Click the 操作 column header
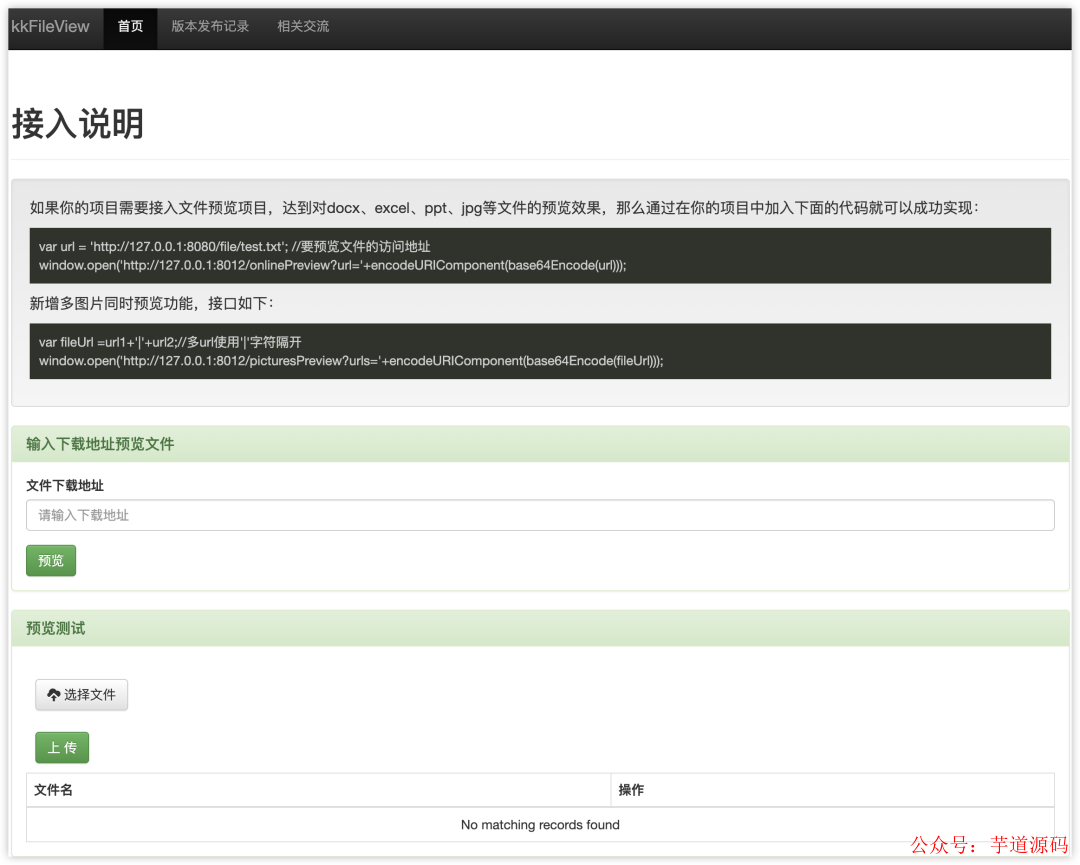 (x=833, y=790)
